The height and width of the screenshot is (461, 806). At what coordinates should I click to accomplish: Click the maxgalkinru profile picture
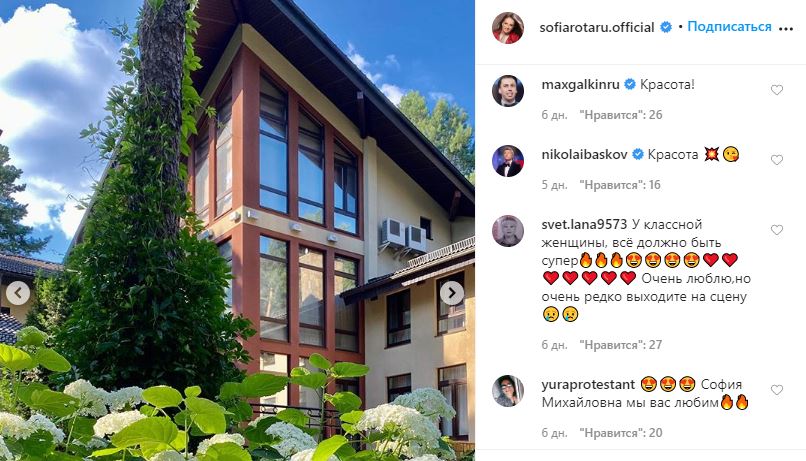click(508, 91)
